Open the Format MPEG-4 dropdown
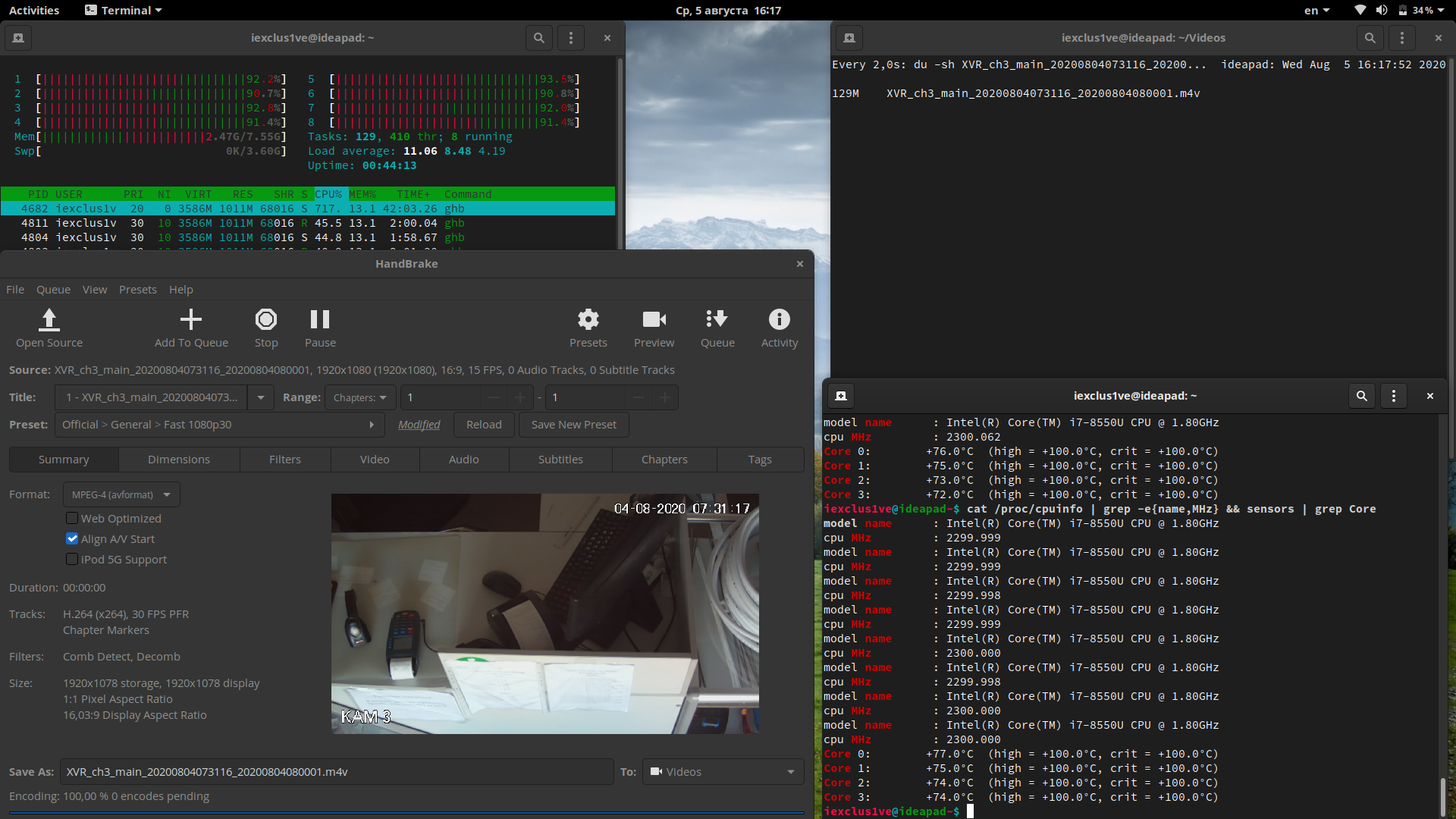This screenshot has height=819, width=1456. [x=121, y=494]
